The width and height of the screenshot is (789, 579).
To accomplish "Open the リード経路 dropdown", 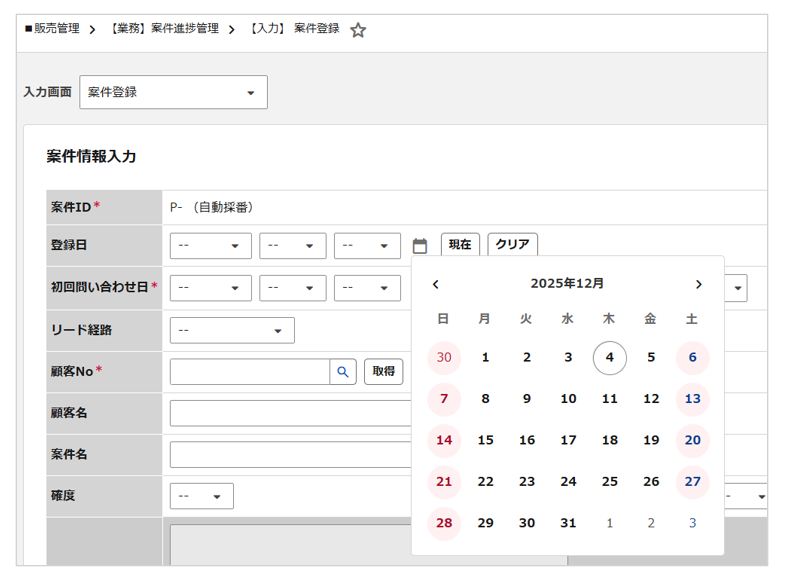I will (232, 330).
